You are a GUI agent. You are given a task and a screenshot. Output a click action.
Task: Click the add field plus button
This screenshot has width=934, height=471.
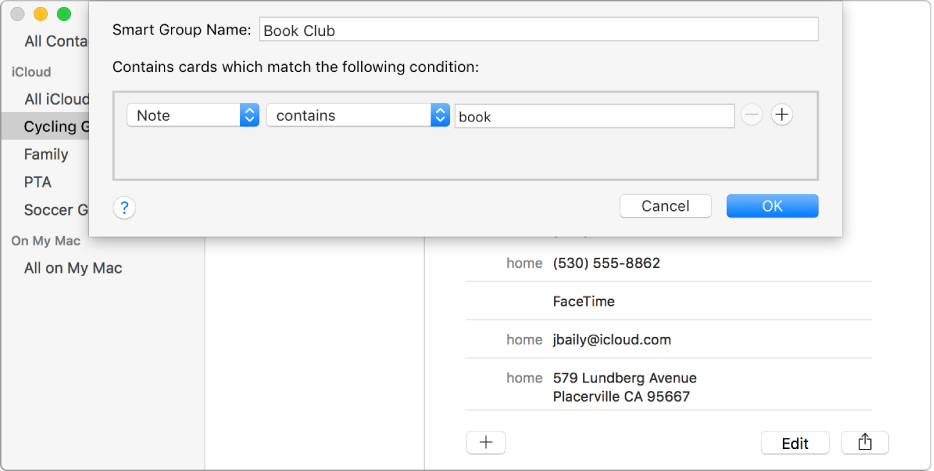[x=486, y=443]
